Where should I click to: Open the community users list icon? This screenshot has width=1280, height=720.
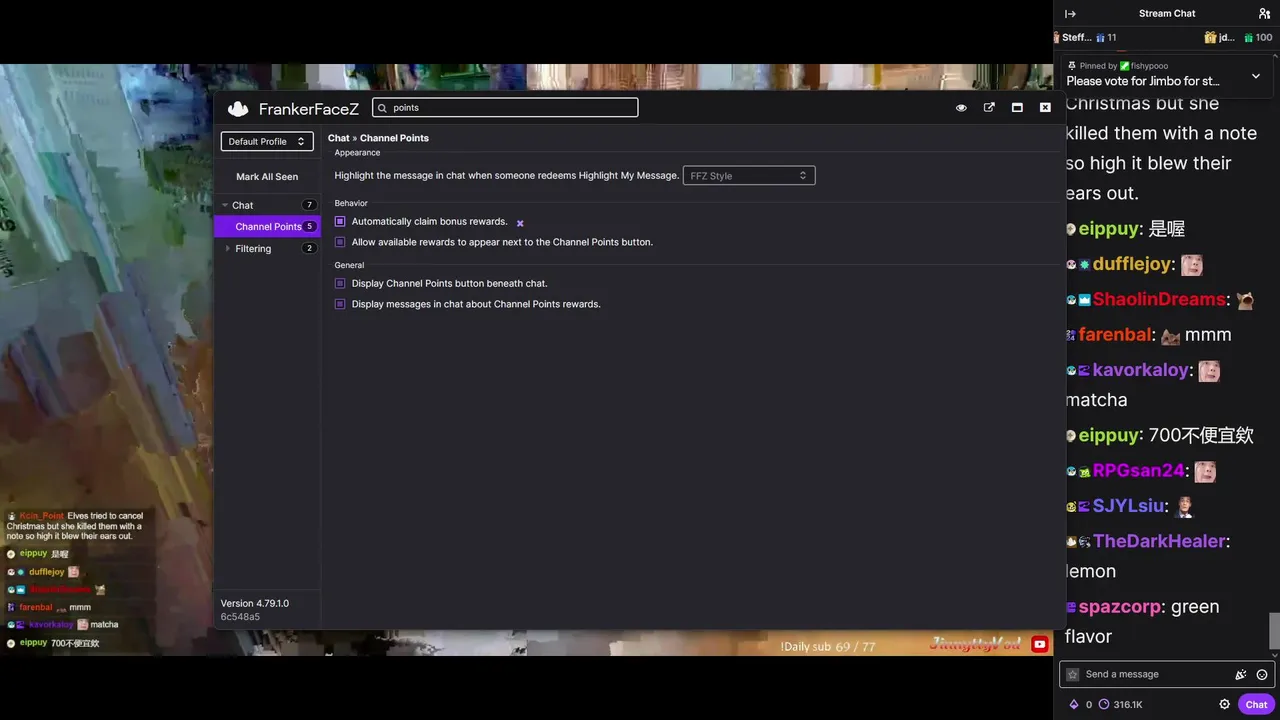(x=1264, y=14)
